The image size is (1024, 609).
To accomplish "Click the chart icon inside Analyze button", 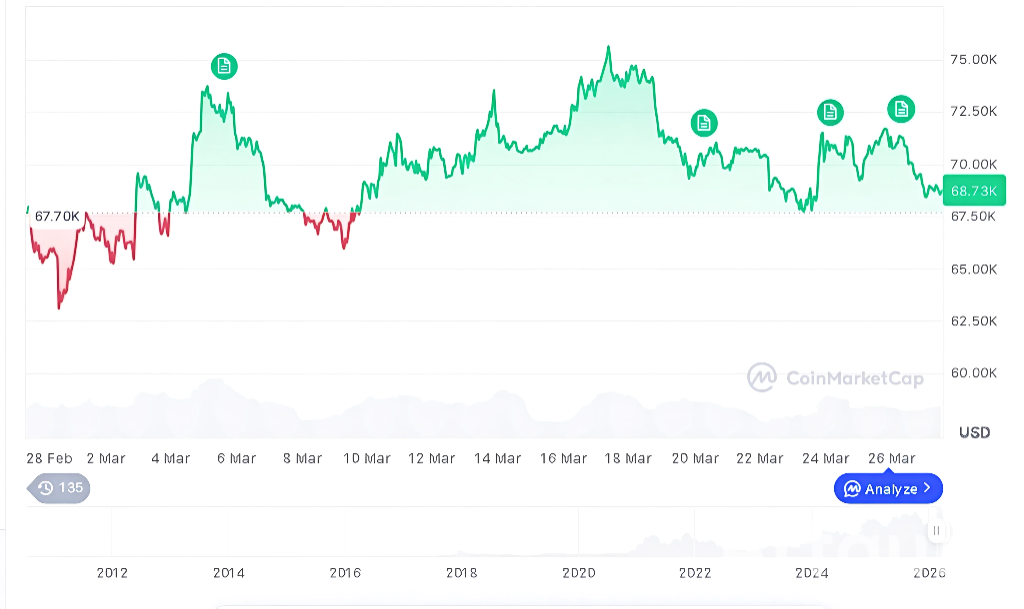I will 852,489.
